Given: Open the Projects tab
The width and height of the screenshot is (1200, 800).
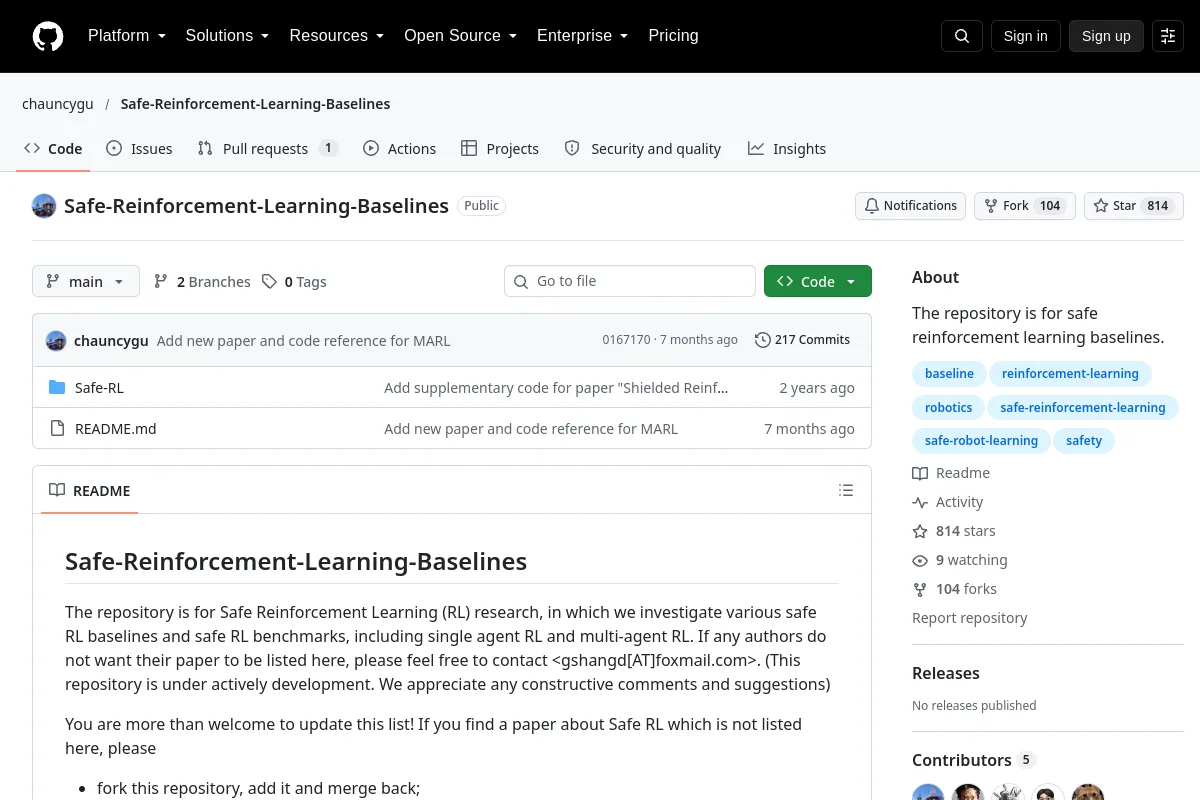Looking at the screenshot, I should (500, 148).
